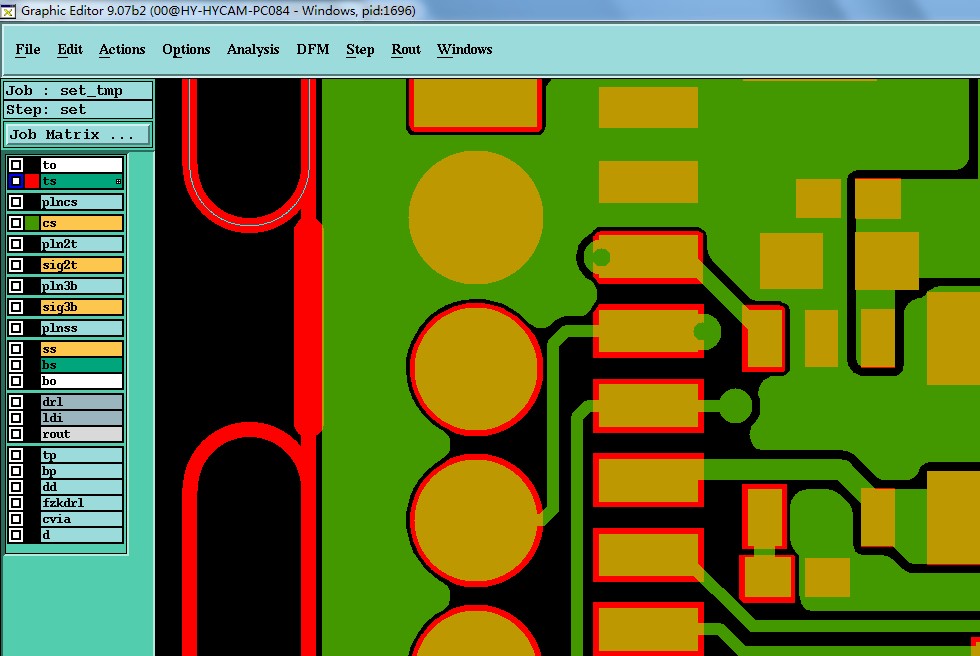Toggle the checkbox for layer cs
This screenshot has width=980, height=656.
coord(16,223)
